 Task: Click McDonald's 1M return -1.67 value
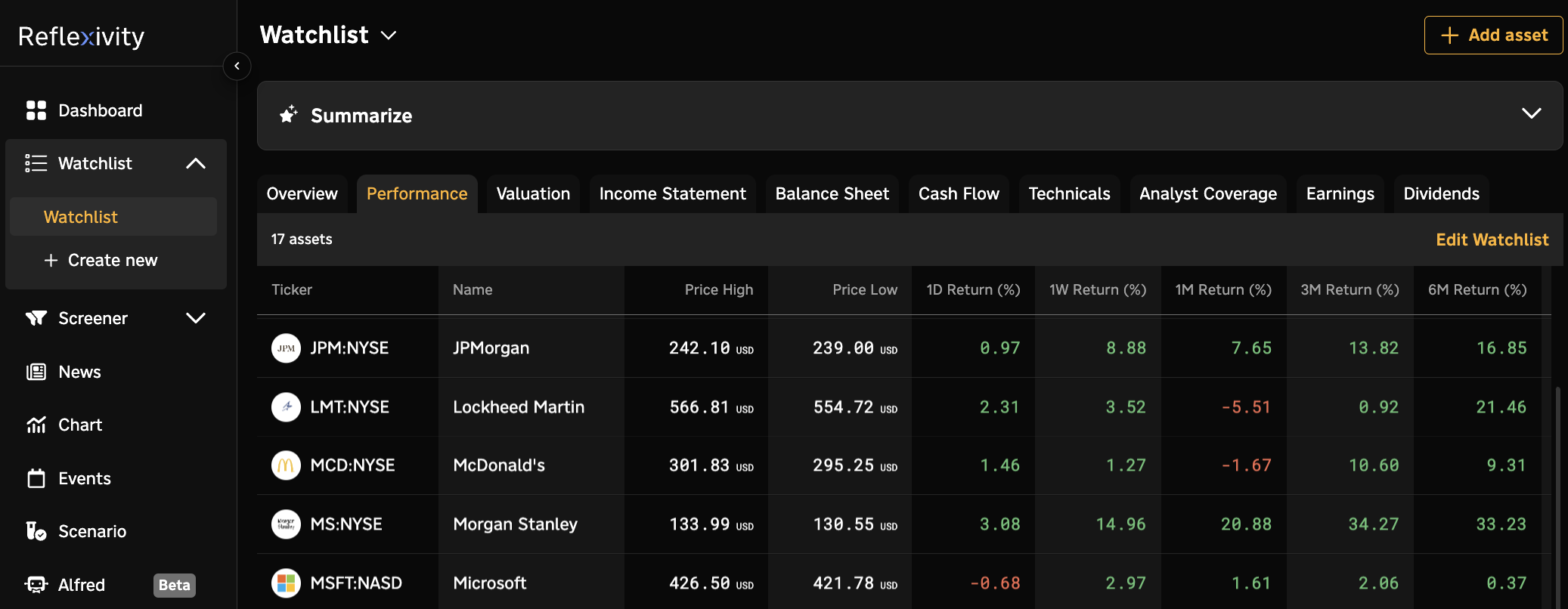[1247, 465]
